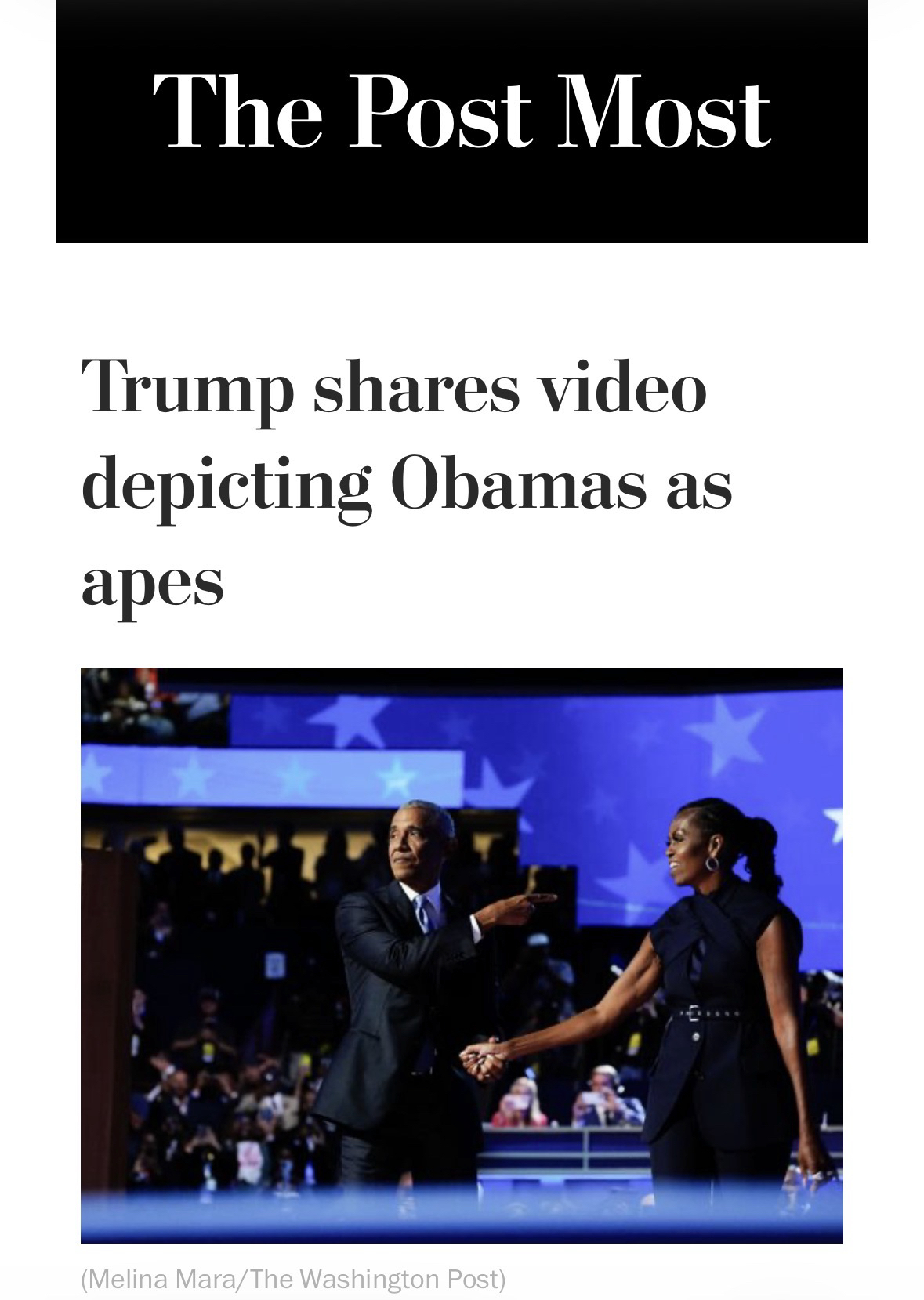924x1300 pixels.
Task: Click the wooden podium at the photo's left edge
Action: point(105,1019)
